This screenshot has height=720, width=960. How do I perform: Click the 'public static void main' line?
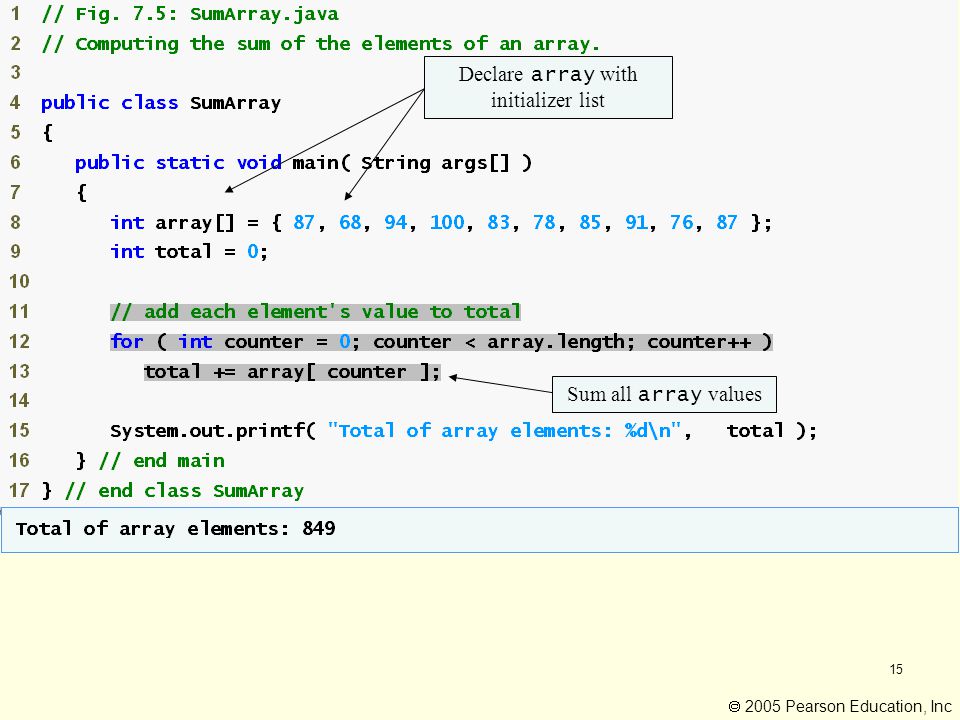tap(303, 163)
